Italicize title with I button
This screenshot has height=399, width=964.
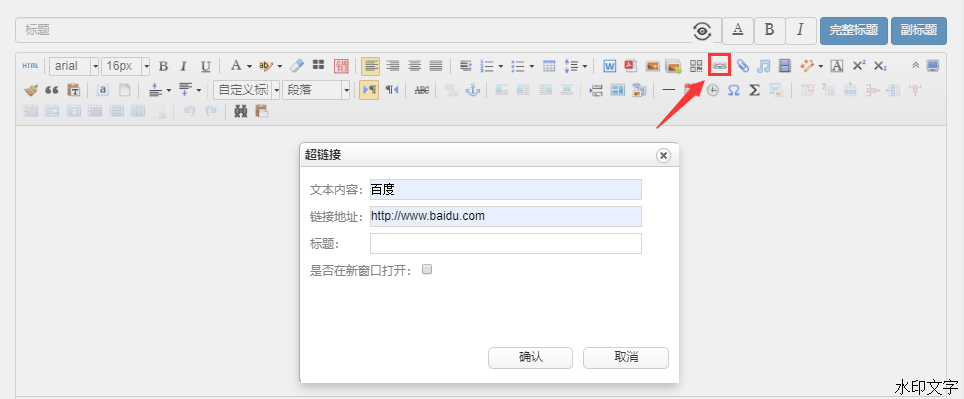click(x=800, y=31)
